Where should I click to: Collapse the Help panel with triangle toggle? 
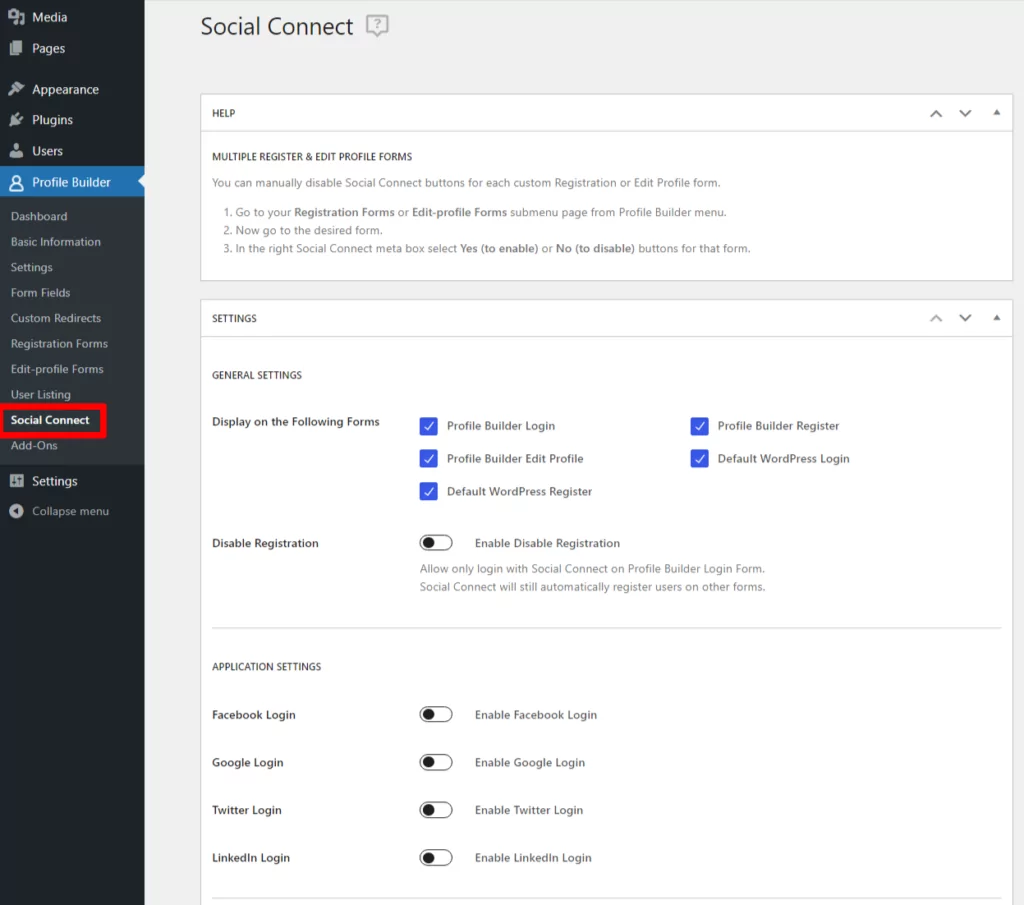[x=997, y=112]
